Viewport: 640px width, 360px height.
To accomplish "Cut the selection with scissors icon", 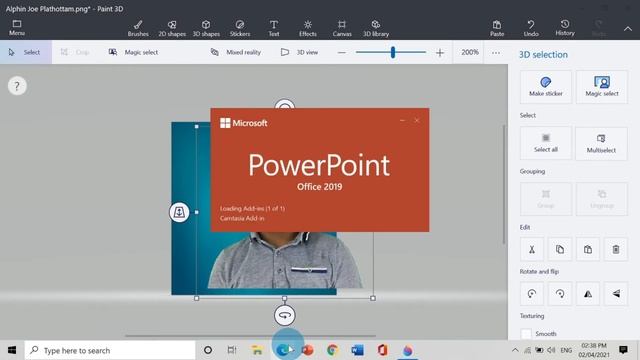I will tap(532, 249).
